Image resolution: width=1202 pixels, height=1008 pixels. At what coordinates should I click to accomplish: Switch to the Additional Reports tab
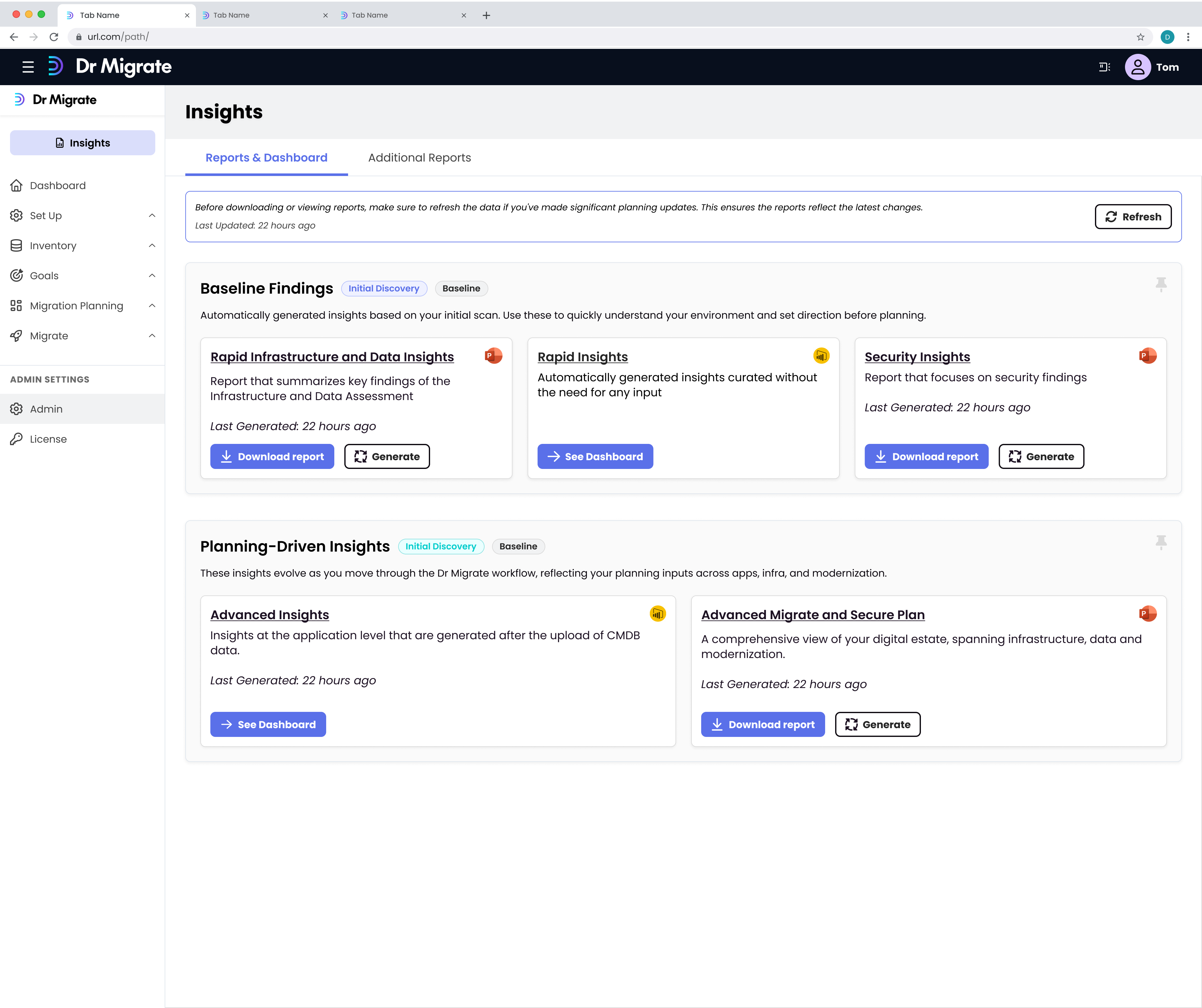pos(419,157)
